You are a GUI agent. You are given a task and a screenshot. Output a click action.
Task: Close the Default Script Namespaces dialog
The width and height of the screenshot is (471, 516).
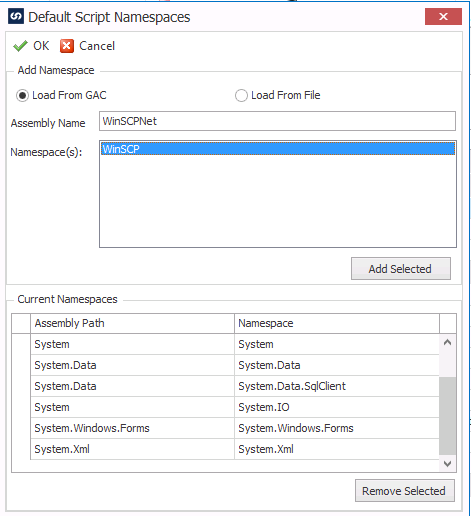pyautogui.click(x=443, y=16)
